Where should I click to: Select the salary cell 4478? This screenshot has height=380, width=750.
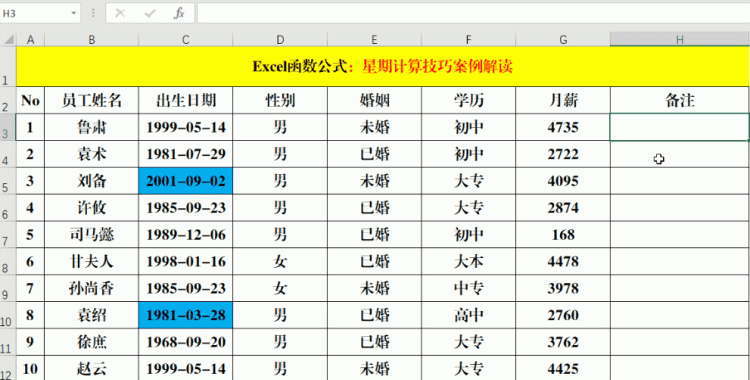coord(563,261)
